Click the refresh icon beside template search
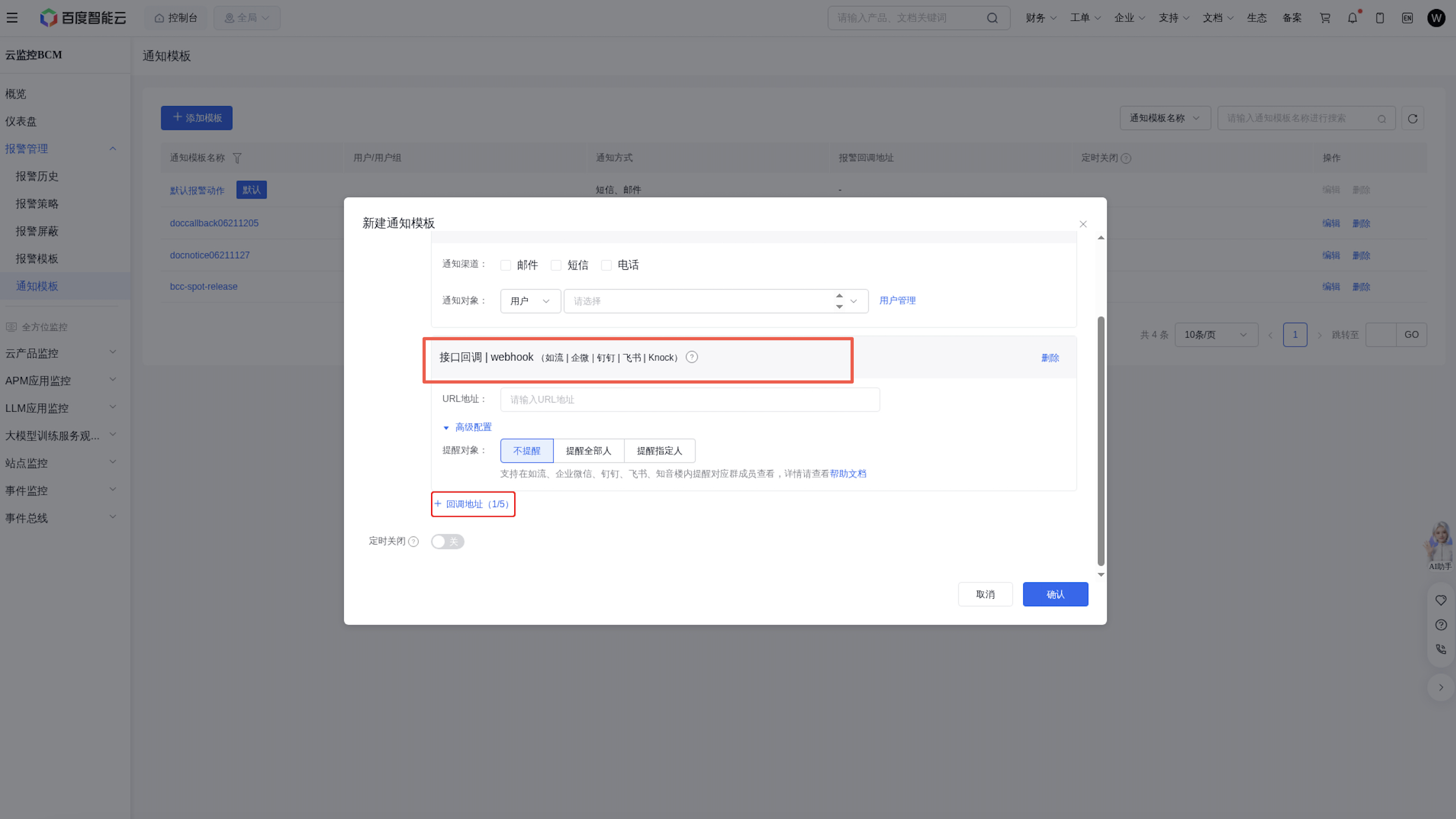The image size is (1456, 819). (1412, 118)
